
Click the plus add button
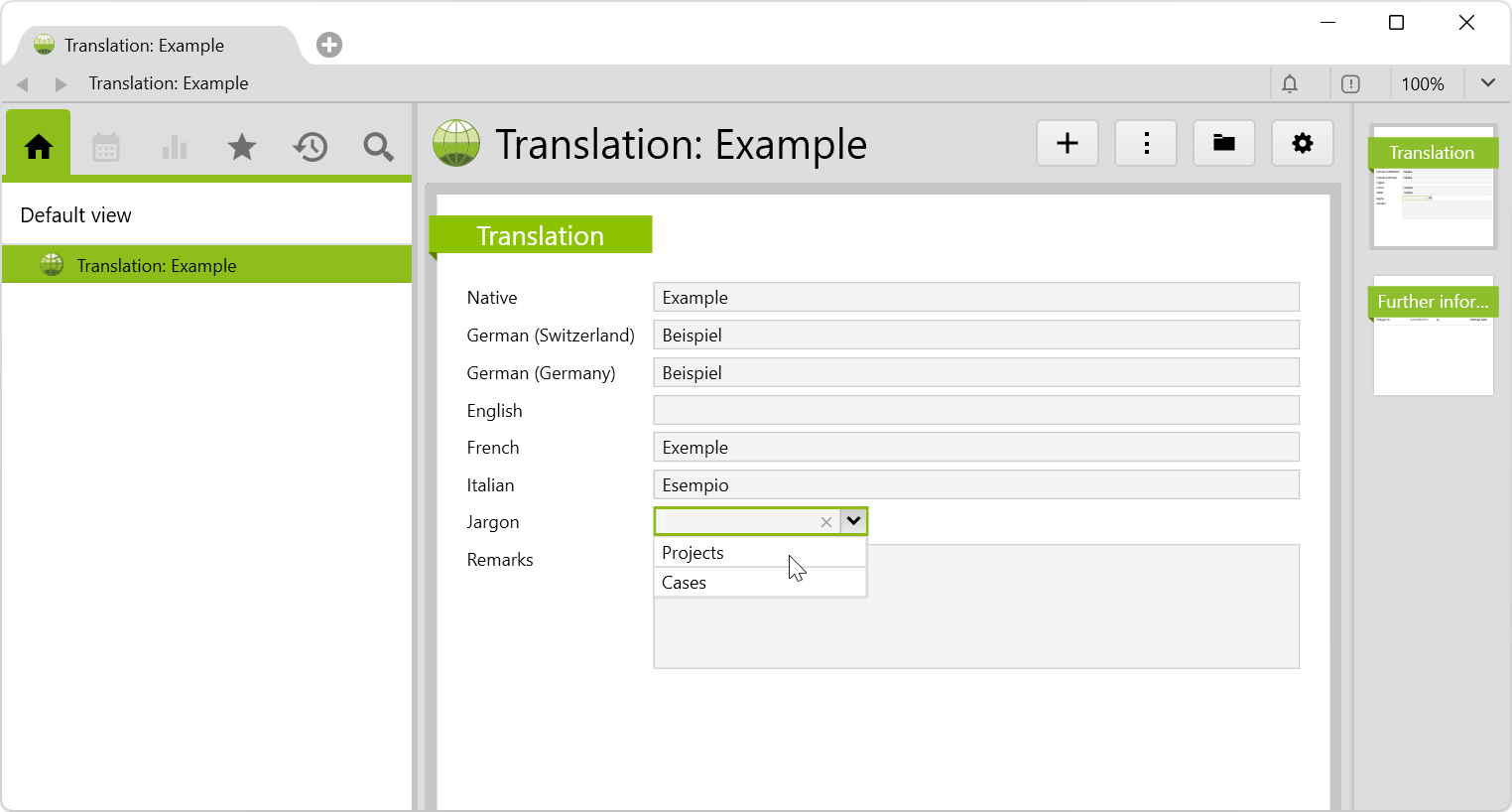pyautogui.click(x=1068, y=144)
